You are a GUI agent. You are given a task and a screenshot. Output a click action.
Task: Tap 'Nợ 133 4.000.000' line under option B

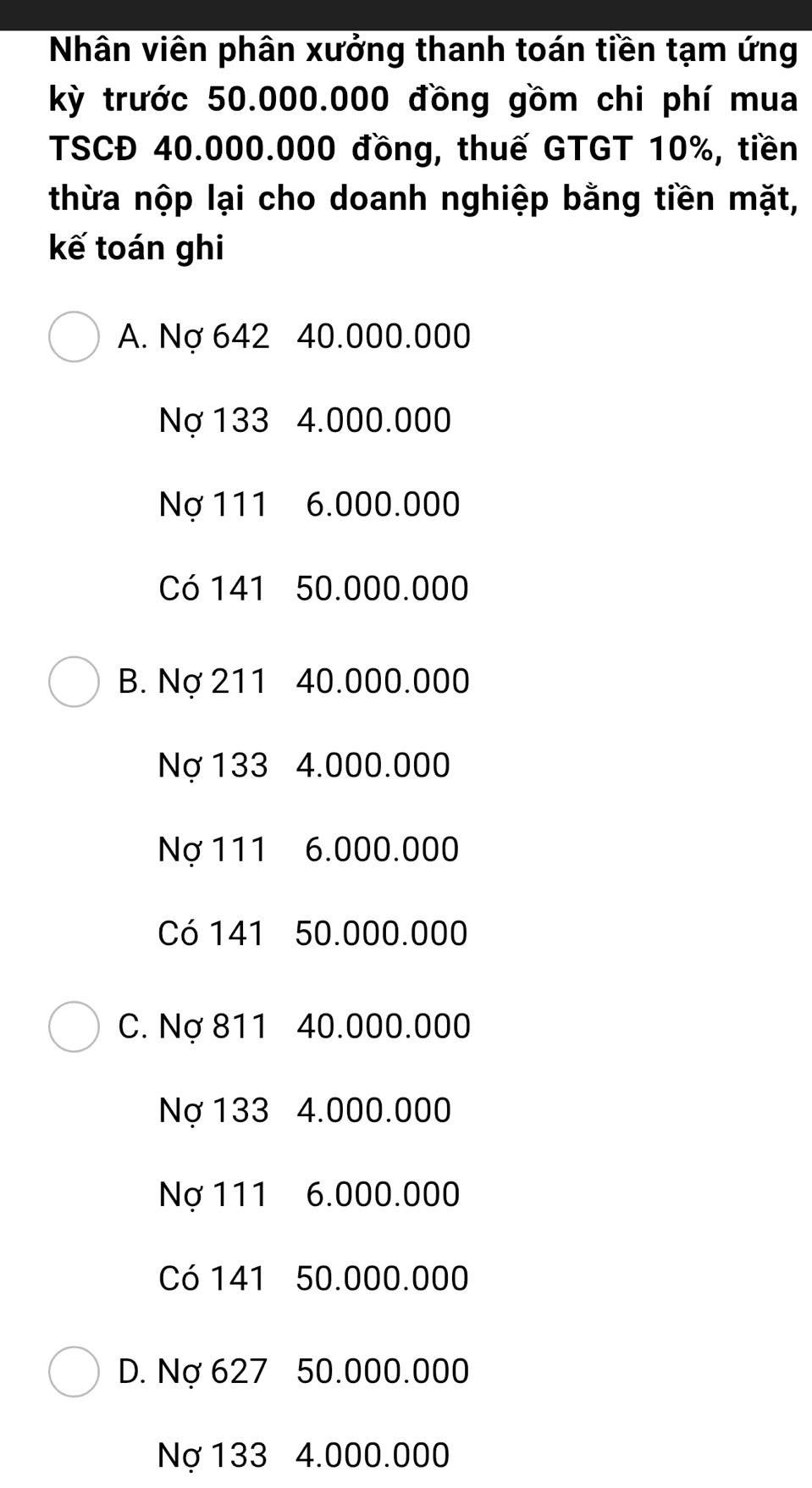pyautogui.click(x=304, y=766)
